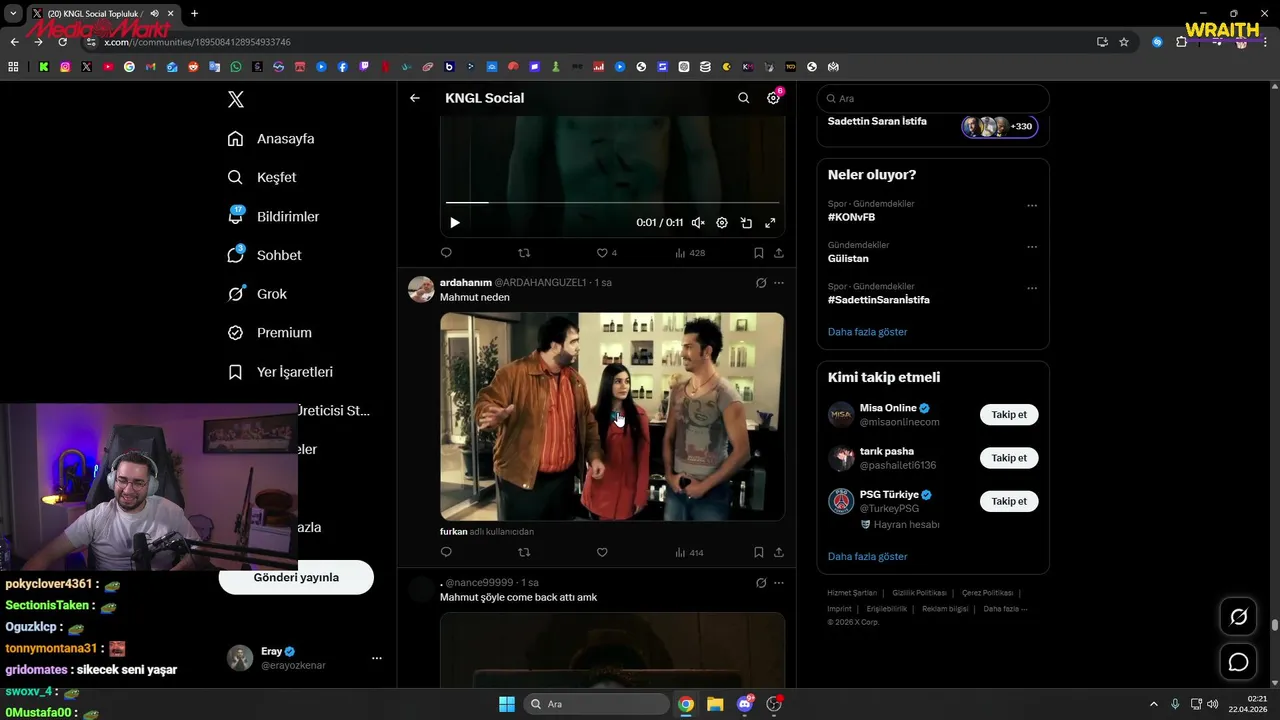The width and height of the screenshot is (1280, 720).
Task: Open Gülistan trend
Action: (848, 258)
